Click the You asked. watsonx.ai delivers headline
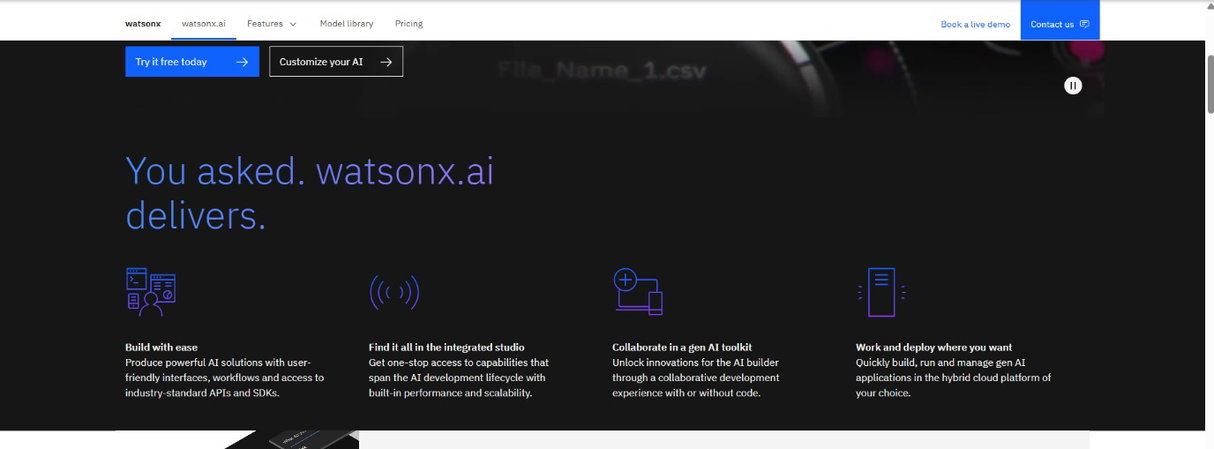 (x=310, y=193)
